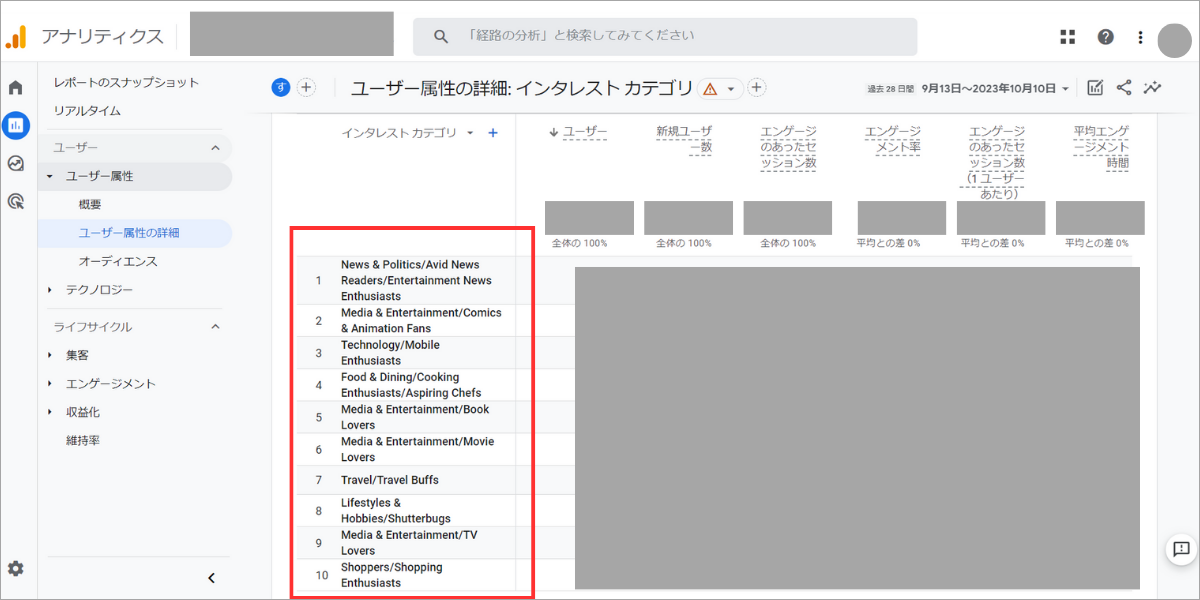
Task: Open the account profile avatar
Action: [x=1175, y=41]
